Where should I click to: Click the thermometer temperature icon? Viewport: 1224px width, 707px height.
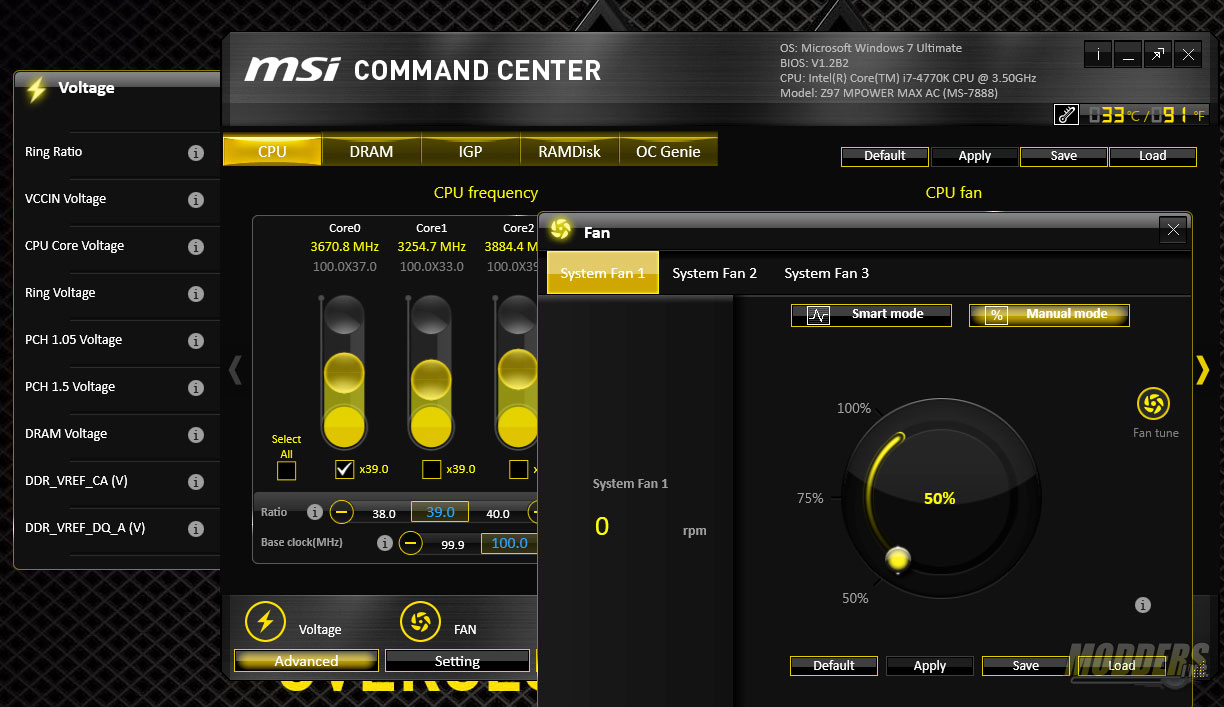(x=1066, y=115)
